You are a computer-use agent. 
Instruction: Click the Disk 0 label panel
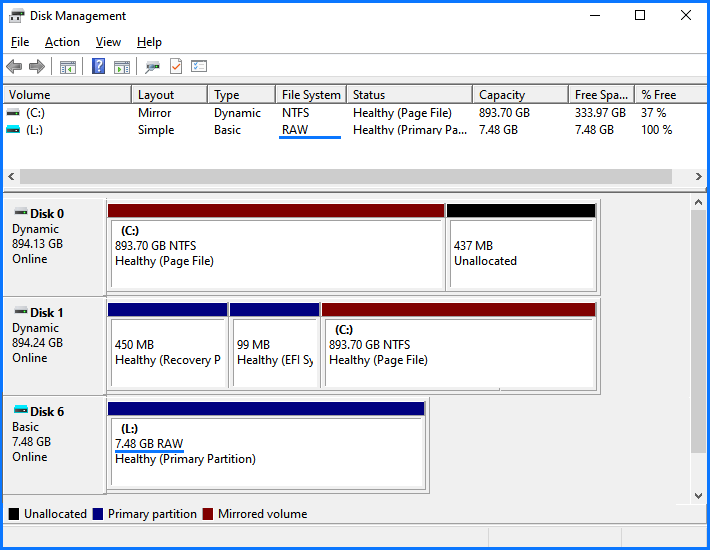pyautogui.click(x=54, y=247)
